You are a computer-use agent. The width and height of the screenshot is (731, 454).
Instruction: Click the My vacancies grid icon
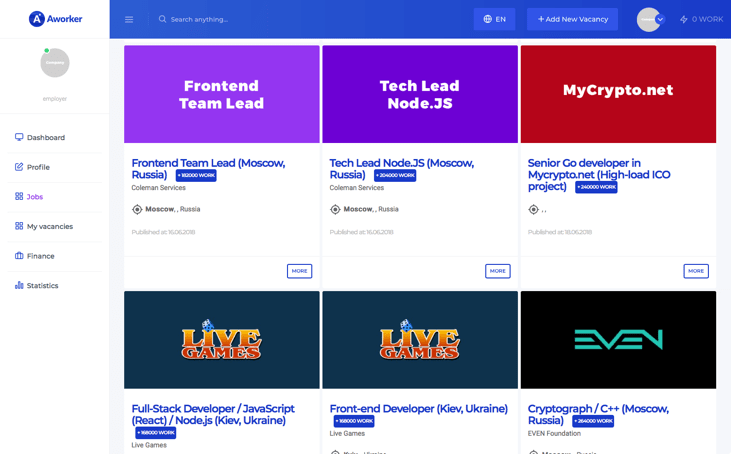point(19,226)
